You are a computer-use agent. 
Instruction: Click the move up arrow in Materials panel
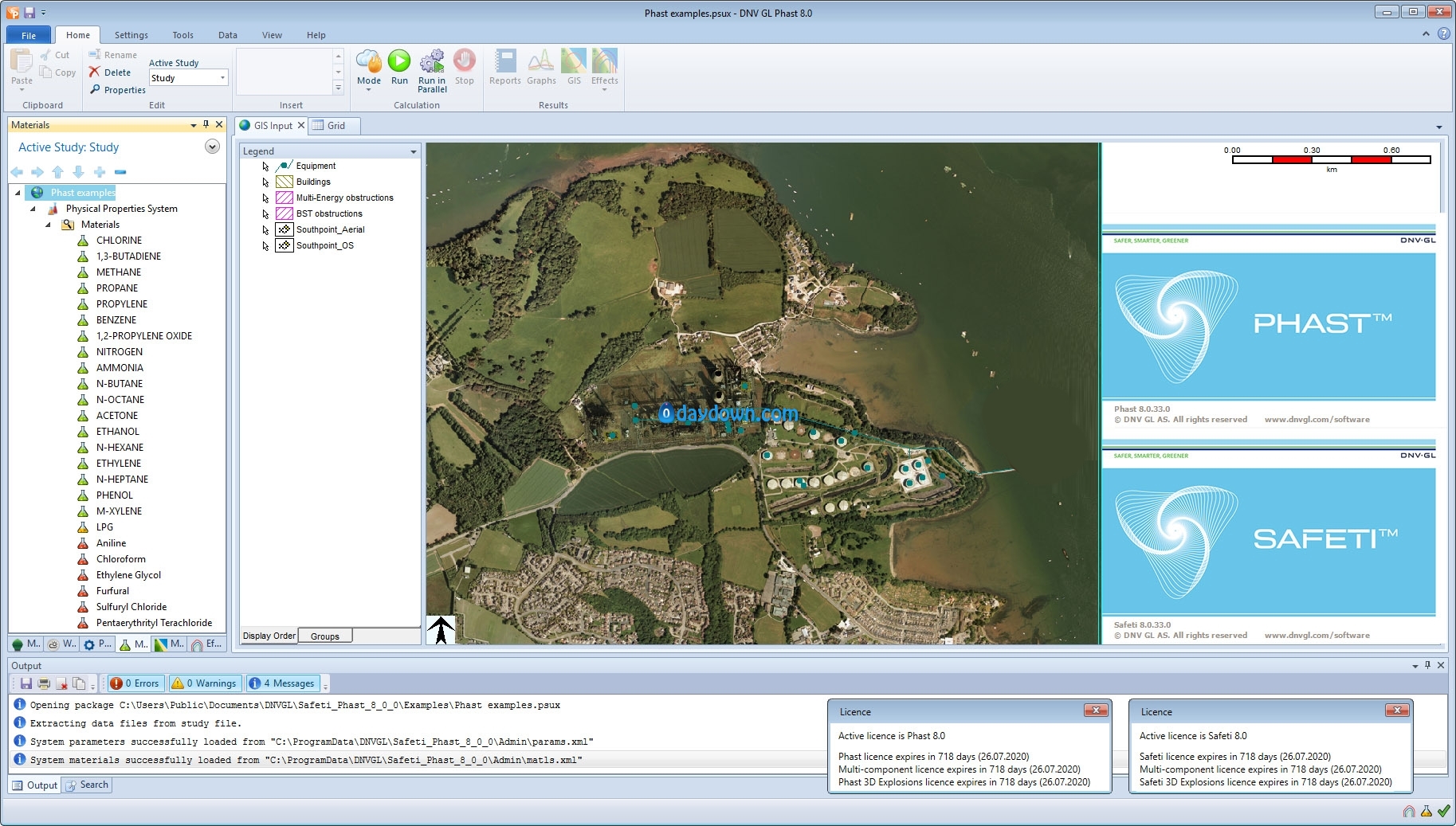tap(57, 172)
